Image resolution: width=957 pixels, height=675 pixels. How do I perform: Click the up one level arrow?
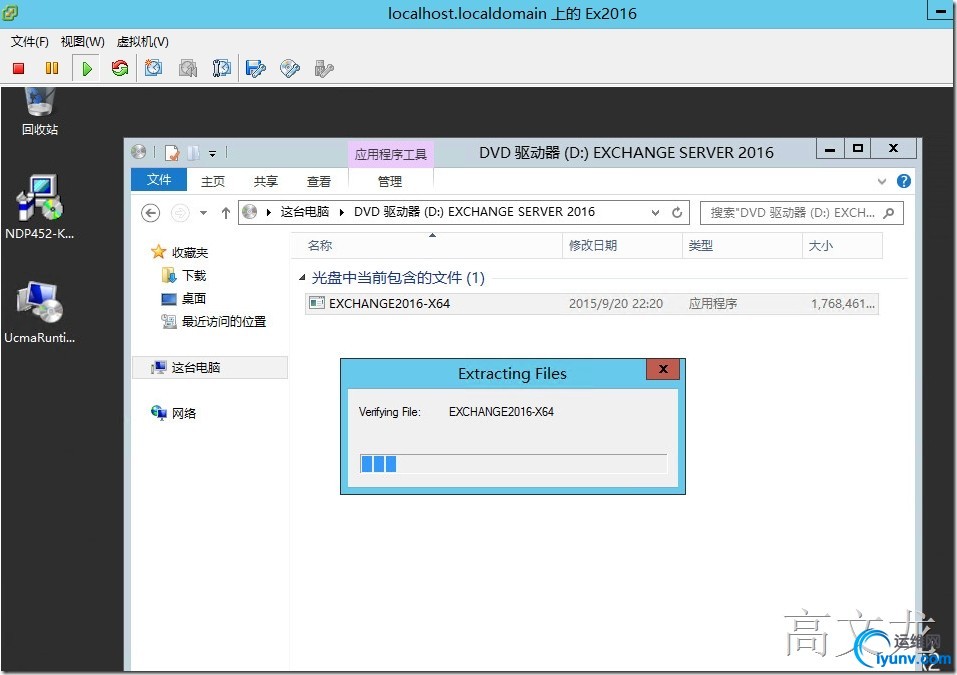pos(226,213)
